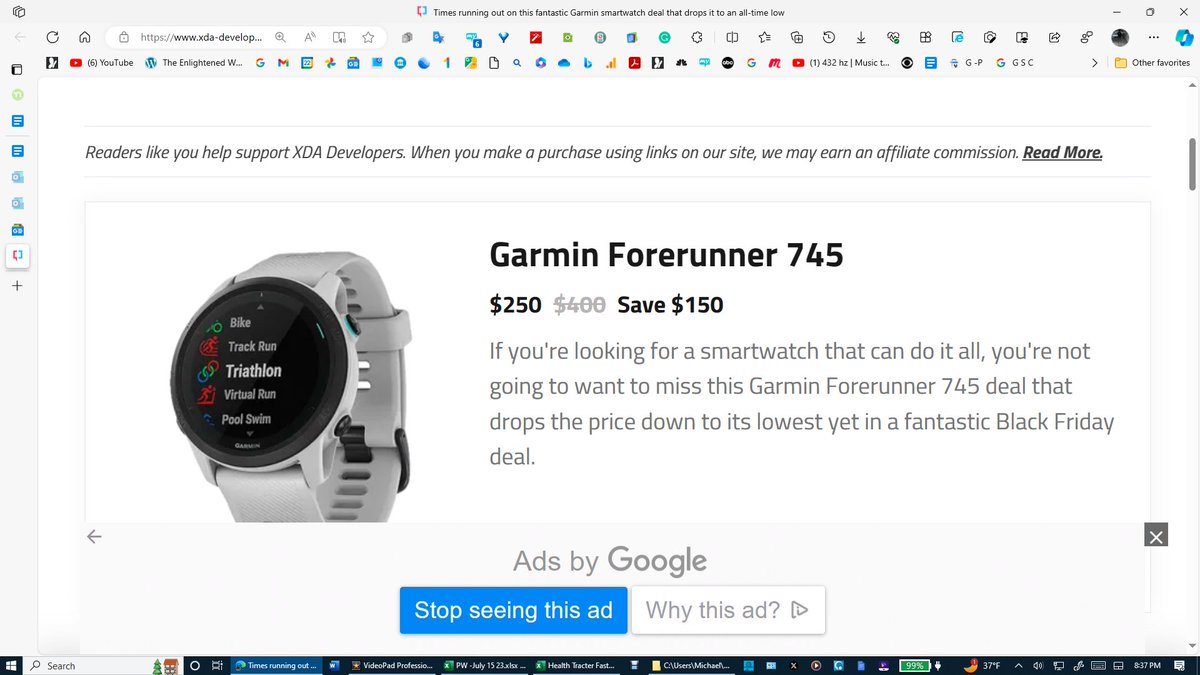
Task: Open Gmail bookmark icon
Action: [x=283, y=63]
